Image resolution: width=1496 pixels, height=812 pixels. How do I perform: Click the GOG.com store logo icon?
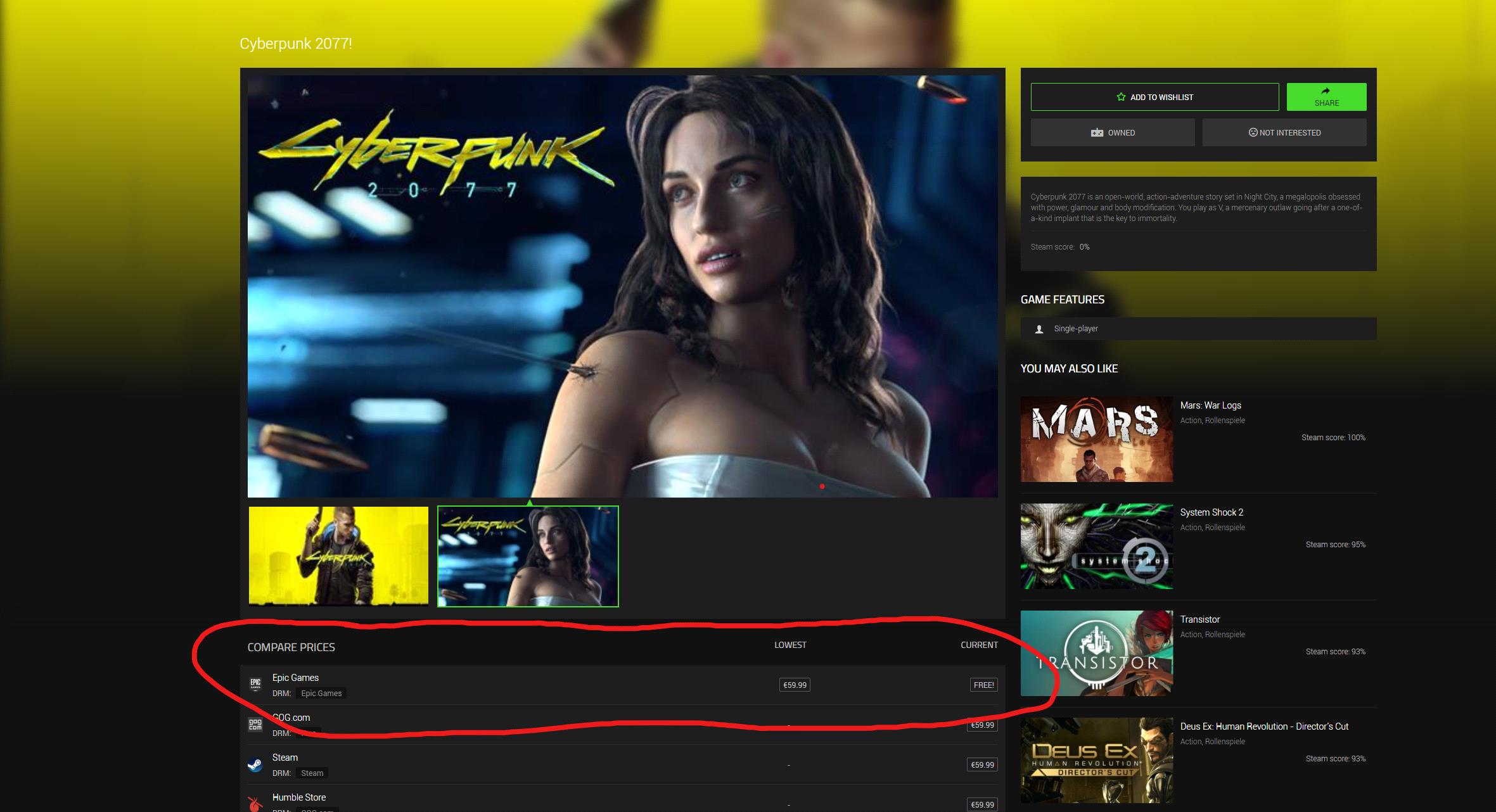255,724
